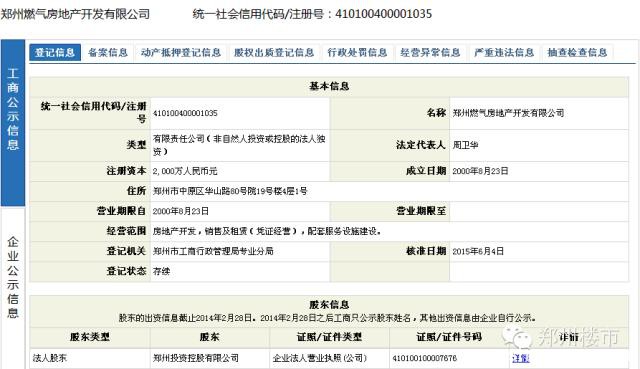
Task: Click 营业期限自 value 2000年8月23日
Action: tap(180, 211)
